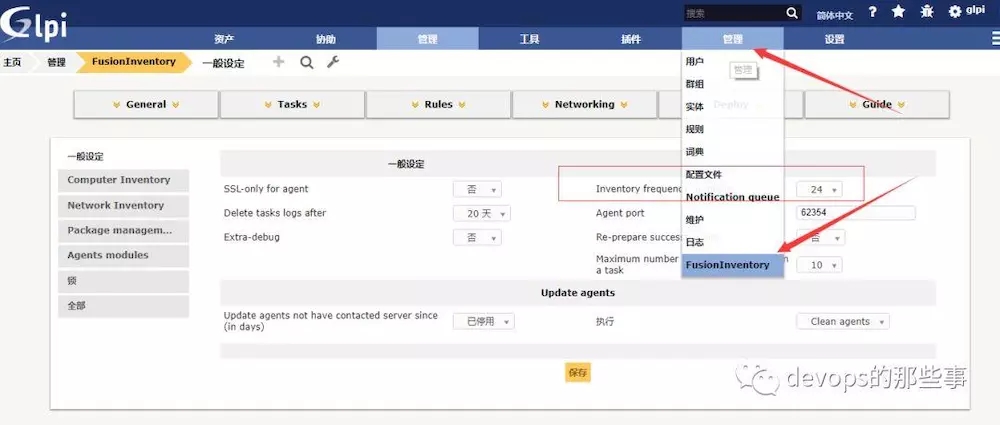Open the 全部 side tab
The image size is (1000, 425).
point(123,306)
